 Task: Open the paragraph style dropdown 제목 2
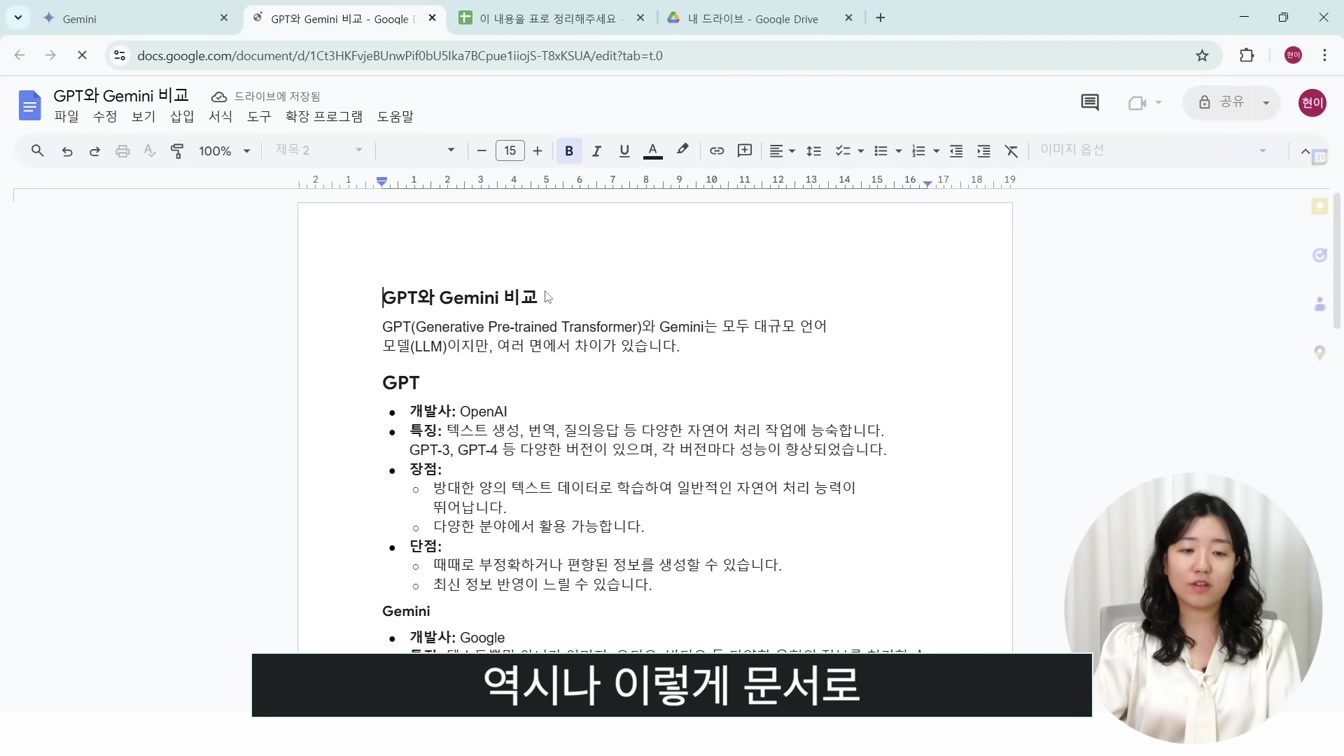pos(319,151)
